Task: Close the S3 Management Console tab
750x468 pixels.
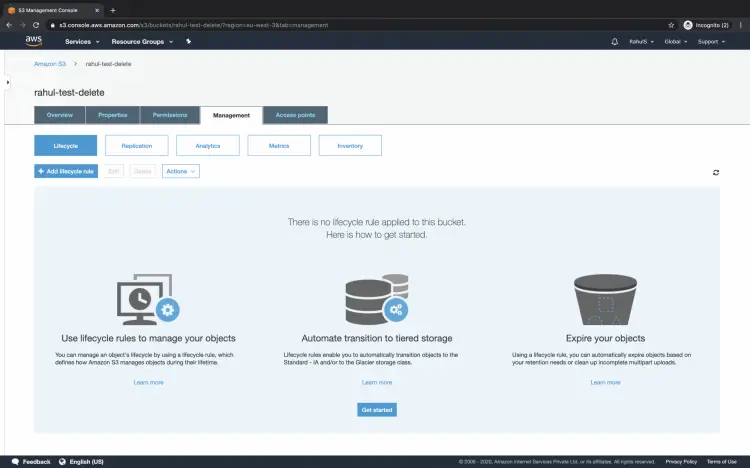Action: [x=97, y=10]
